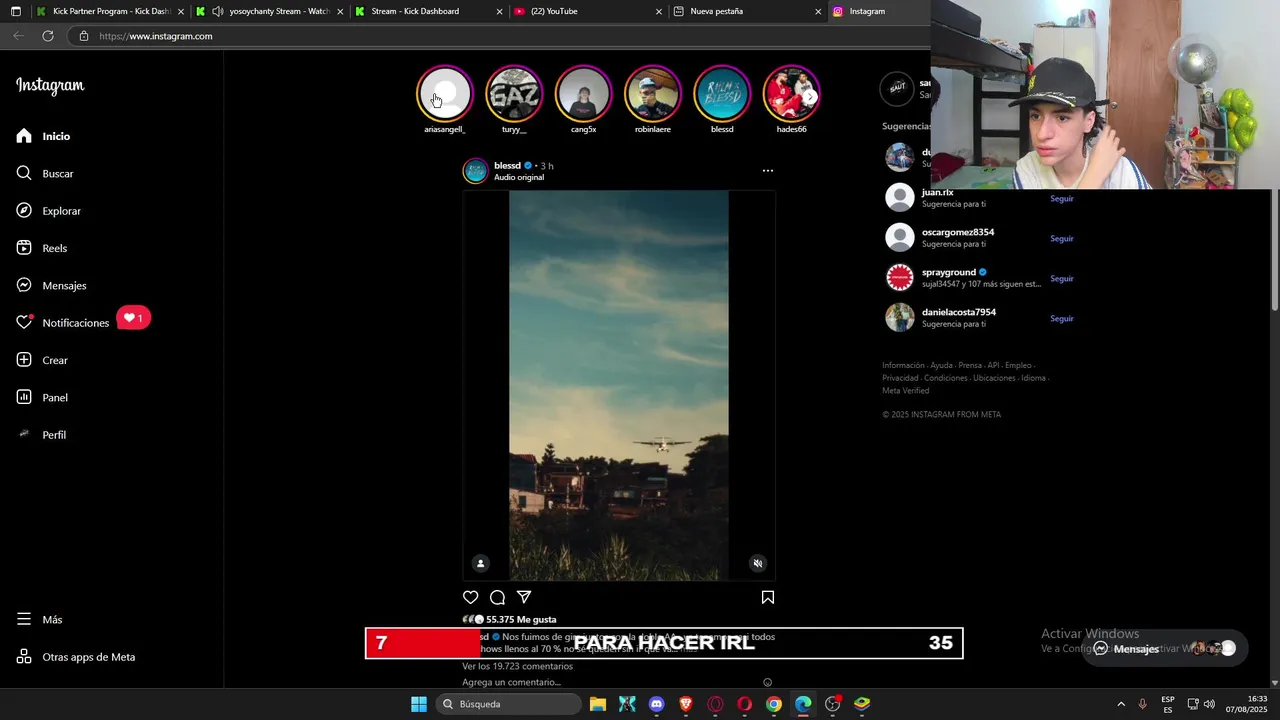Open cang5x story
This screenshot has width=1280, height=720.
click(x=583, y=94)
